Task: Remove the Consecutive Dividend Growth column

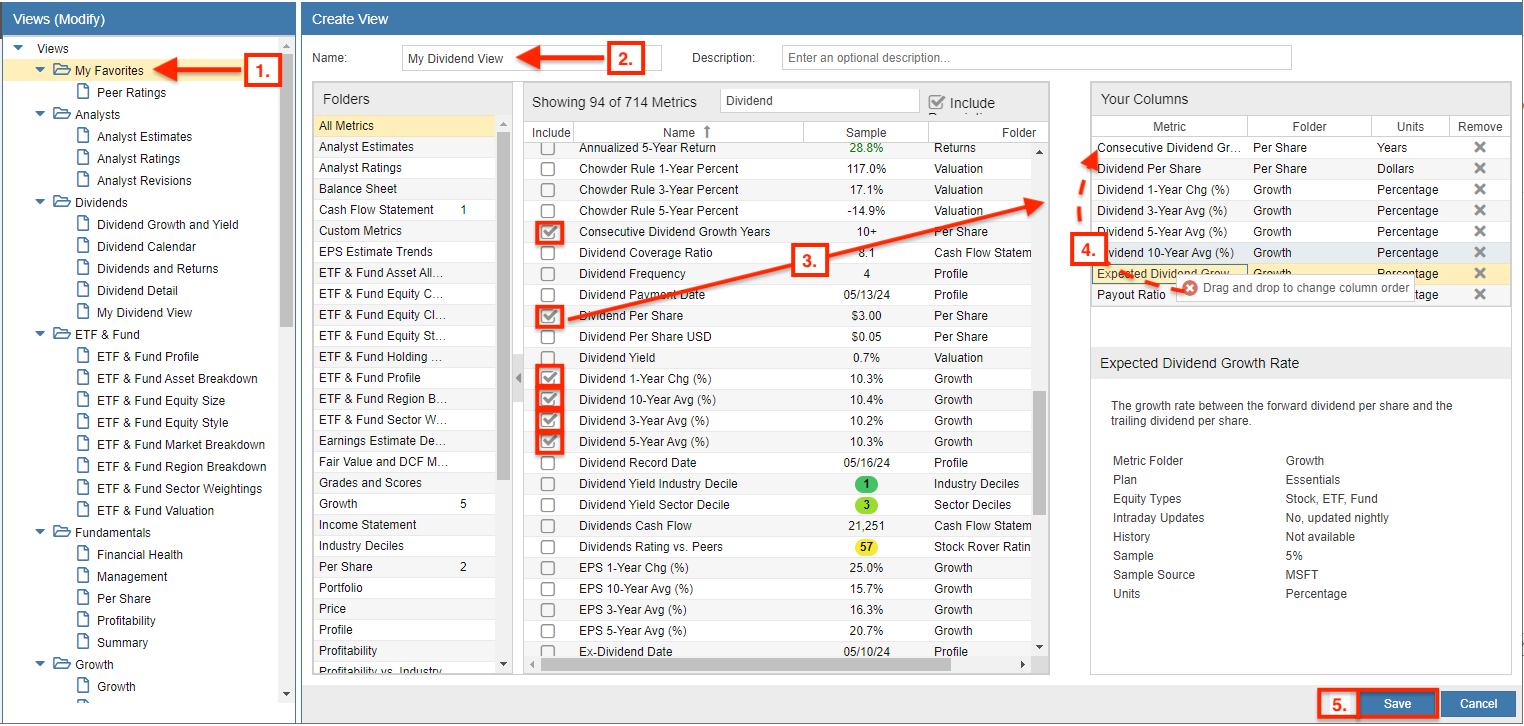Action: click(1480, 147)
